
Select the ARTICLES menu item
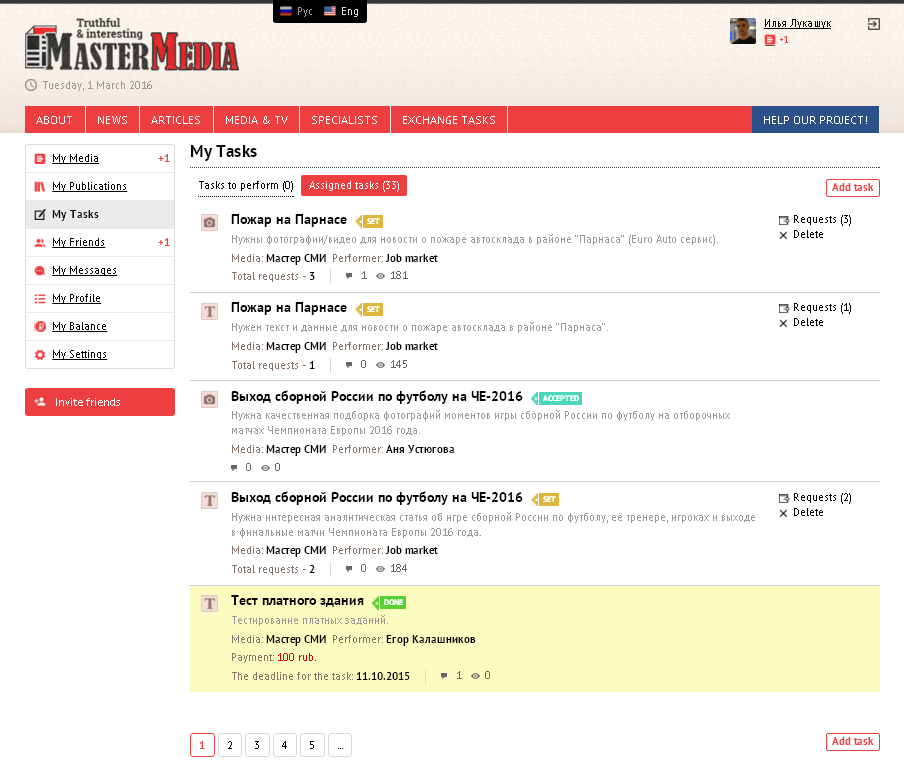click(176, 119)
